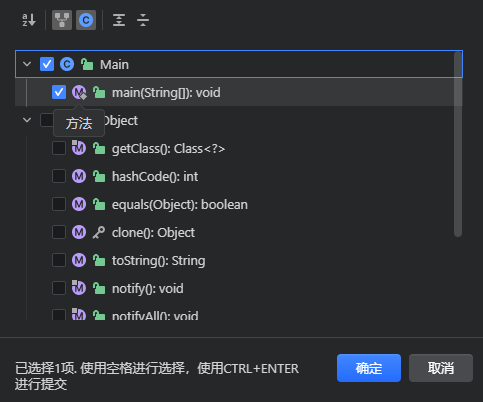Enable the toString() checkbox
483x402 pixels.
coord(59,260)
